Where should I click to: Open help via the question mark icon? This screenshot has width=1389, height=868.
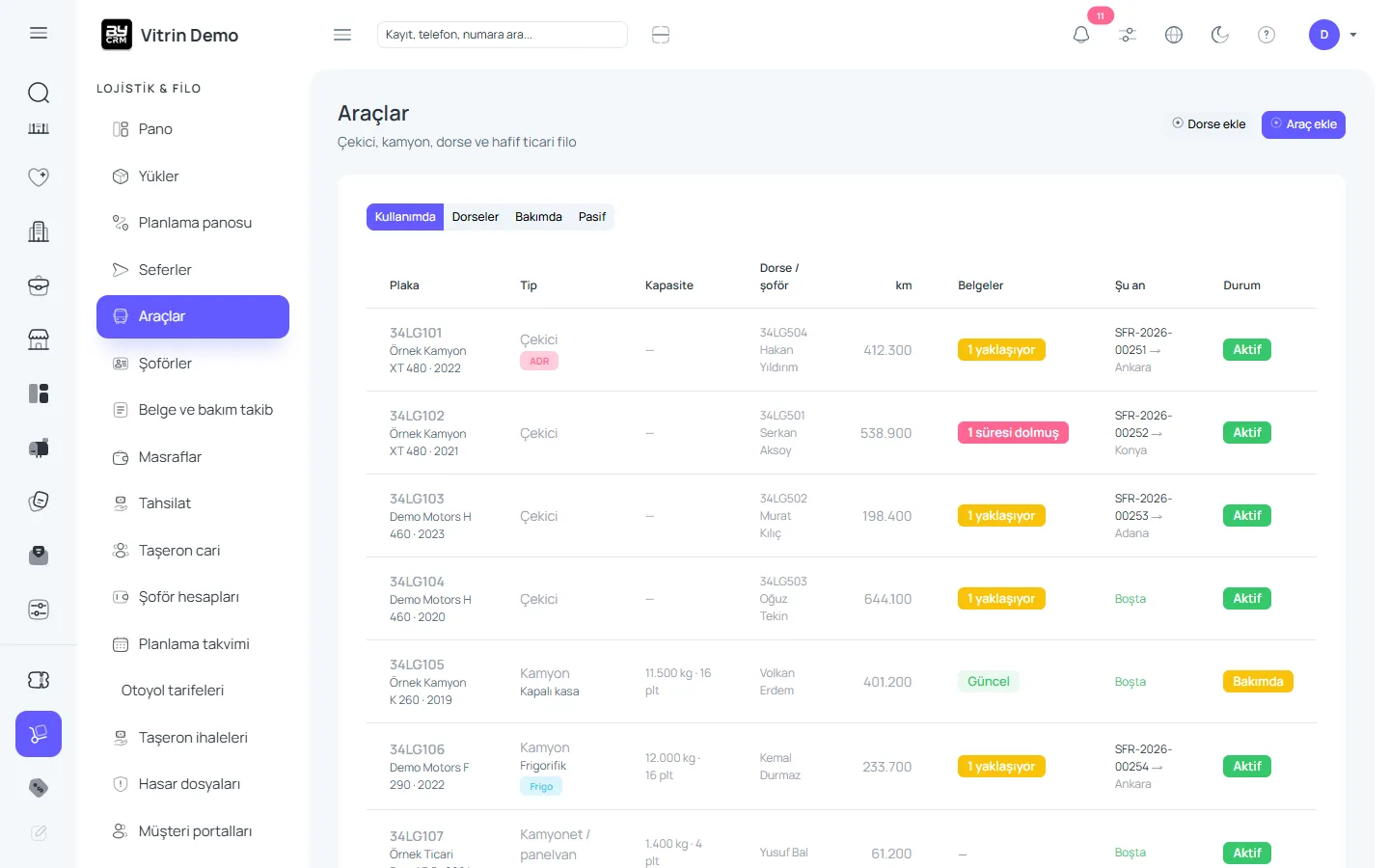1266,35
